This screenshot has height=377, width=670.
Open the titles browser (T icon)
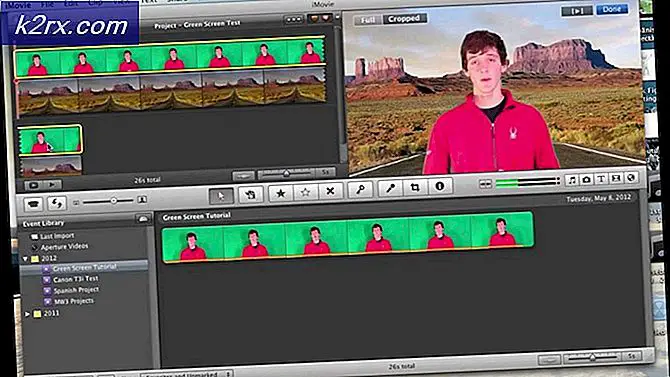601,179
